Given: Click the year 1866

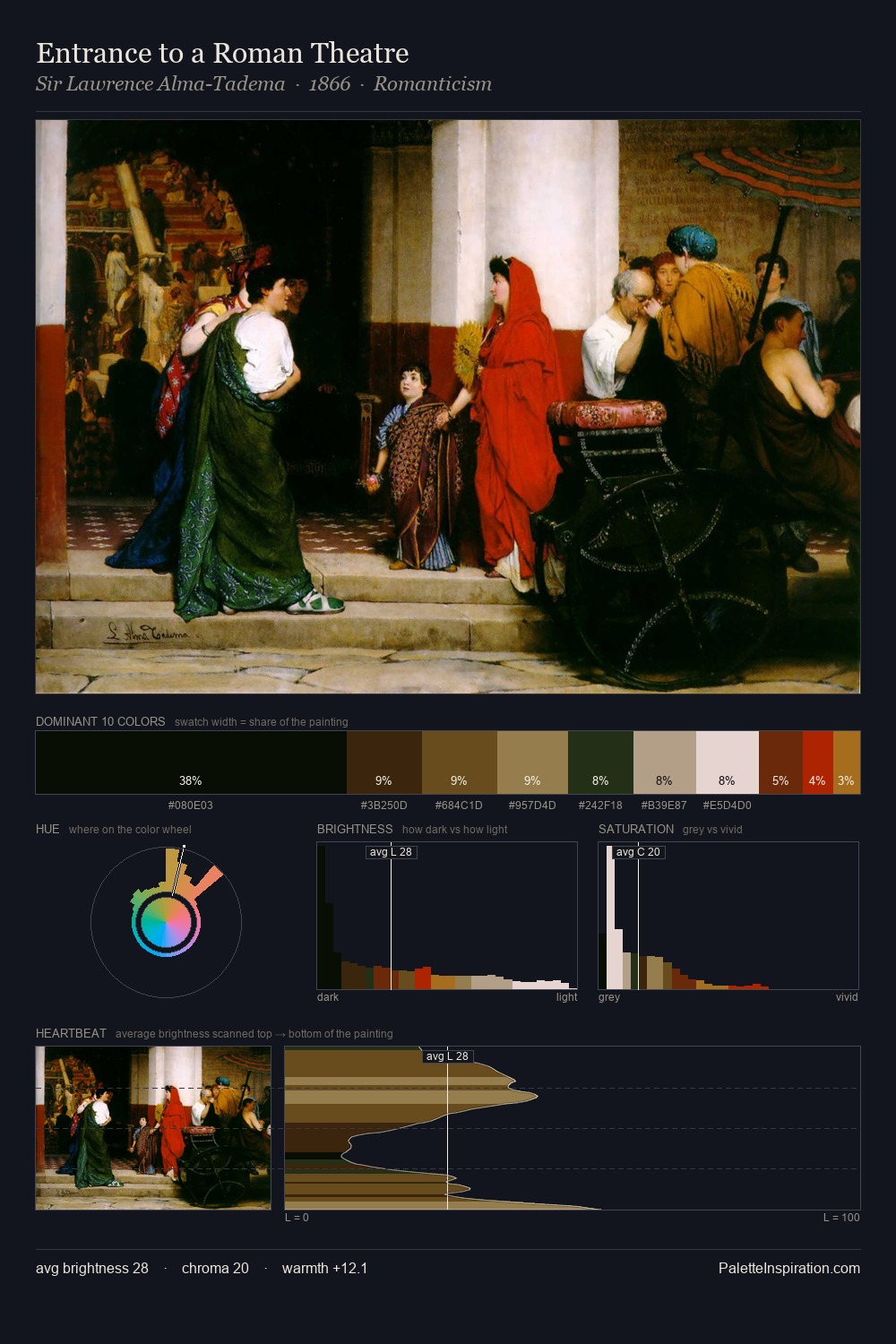Looking at the screenshot, I should (330, 84).
